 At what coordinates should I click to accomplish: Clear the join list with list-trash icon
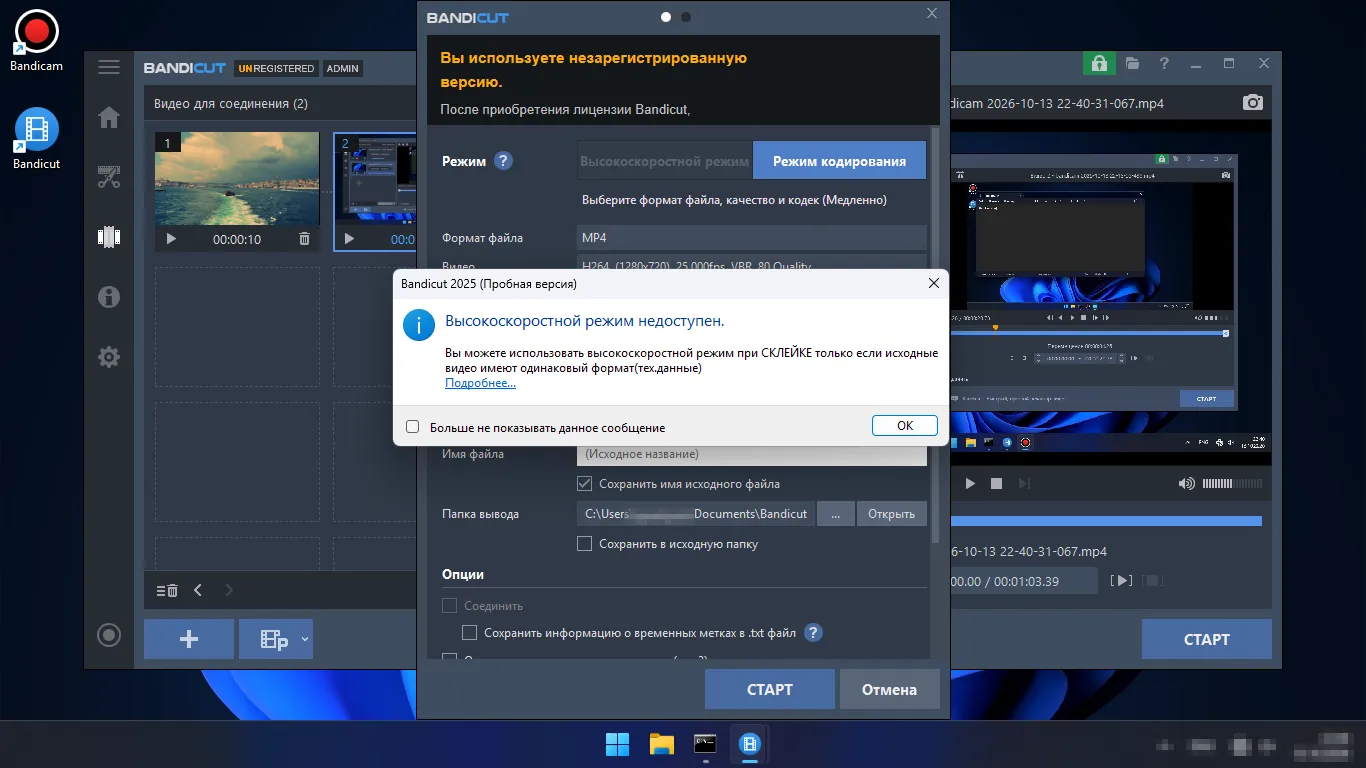pyautogui.click(x=167, y=590)
